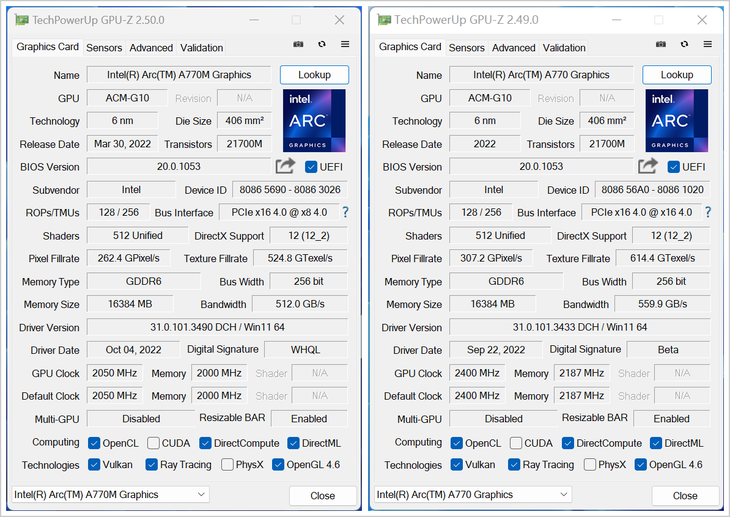Open the hamburger menu in GPU-Z 2.49.0
Screen dimensions: 730x517
708,44
